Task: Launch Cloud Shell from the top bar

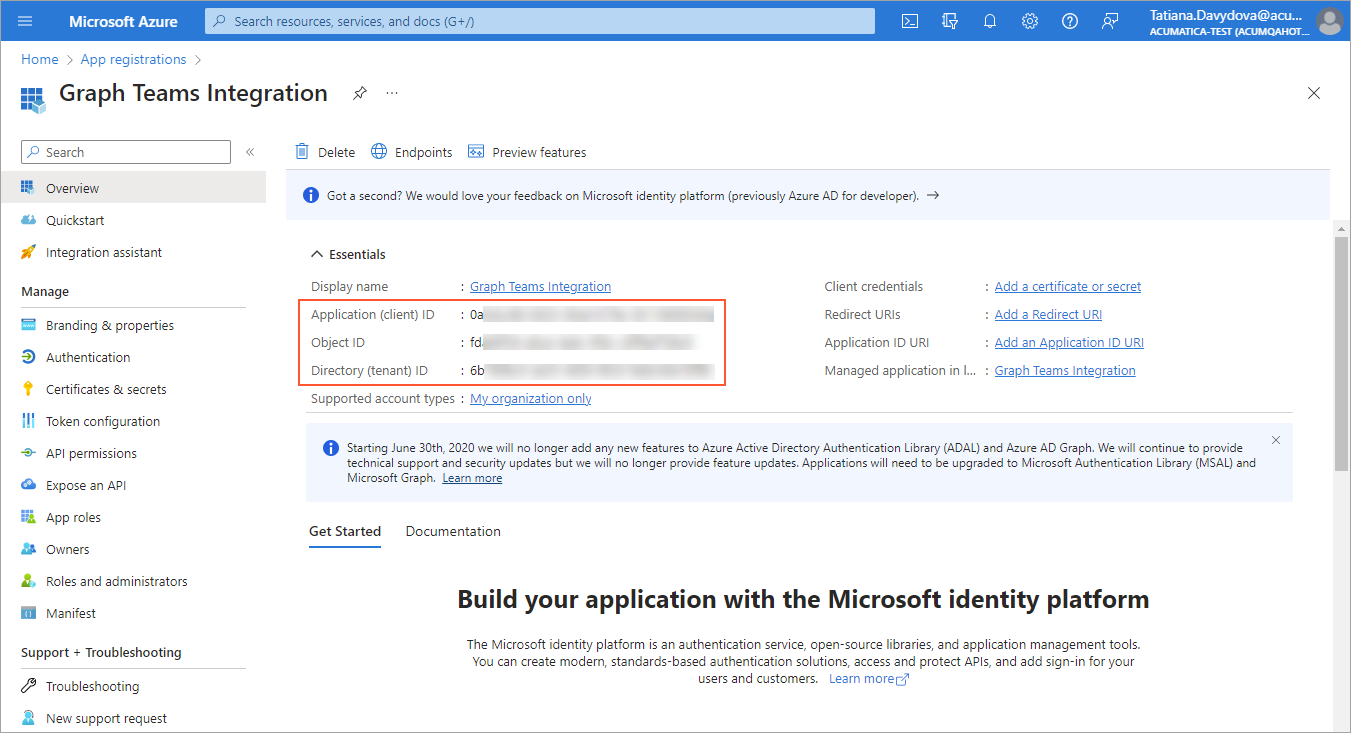Action: click(910, 21)
